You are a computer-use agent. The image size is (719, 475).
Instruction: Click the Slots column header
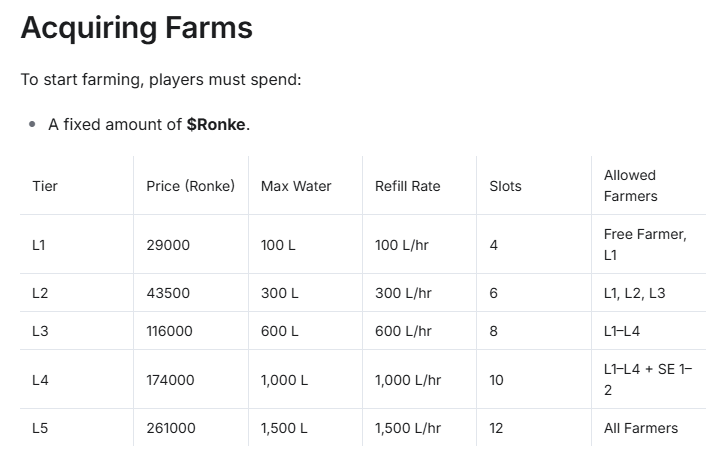click(x=505, y=186)
